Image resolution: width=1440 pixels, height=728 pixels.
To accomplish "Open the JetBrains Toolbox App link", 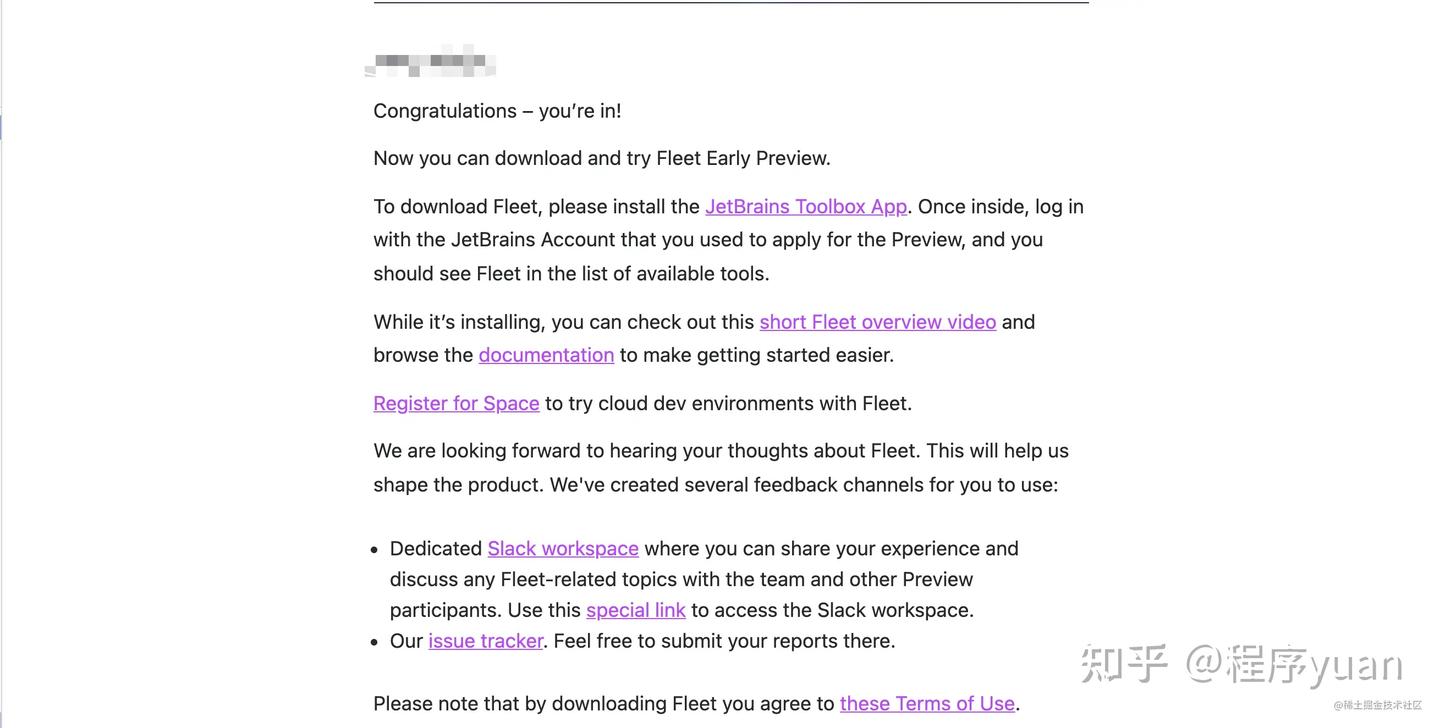I will pyautogui.click(x=805, y=207).
